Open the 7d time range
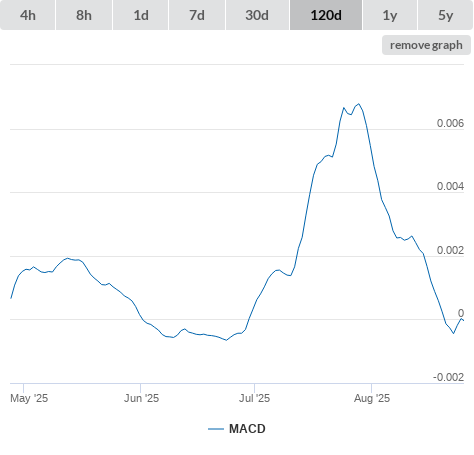Screen dimensions: 474x455 coord(197,15)
